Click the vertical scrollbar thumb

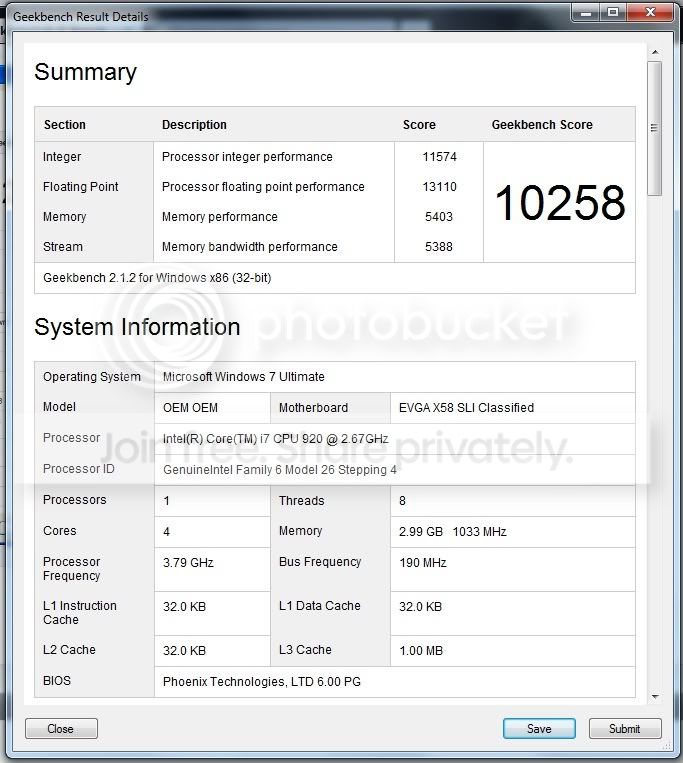point(655,128)
